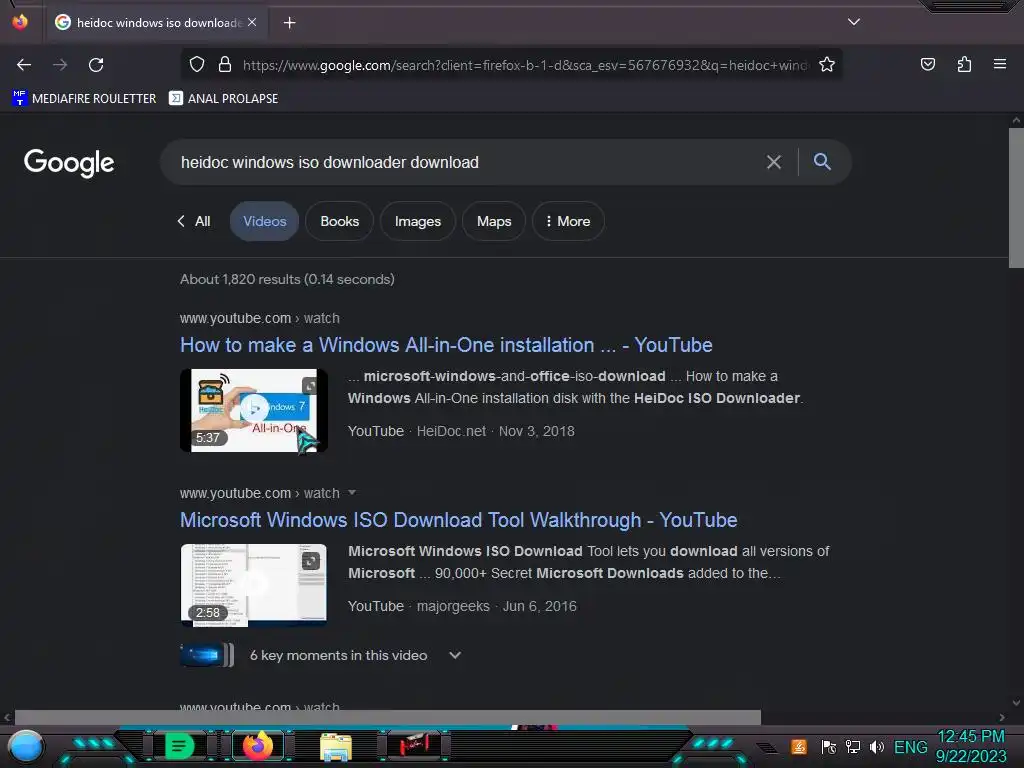Click the Google logo
The width and height of the screenshot is (1024, 768).
(x=69, y=163)
